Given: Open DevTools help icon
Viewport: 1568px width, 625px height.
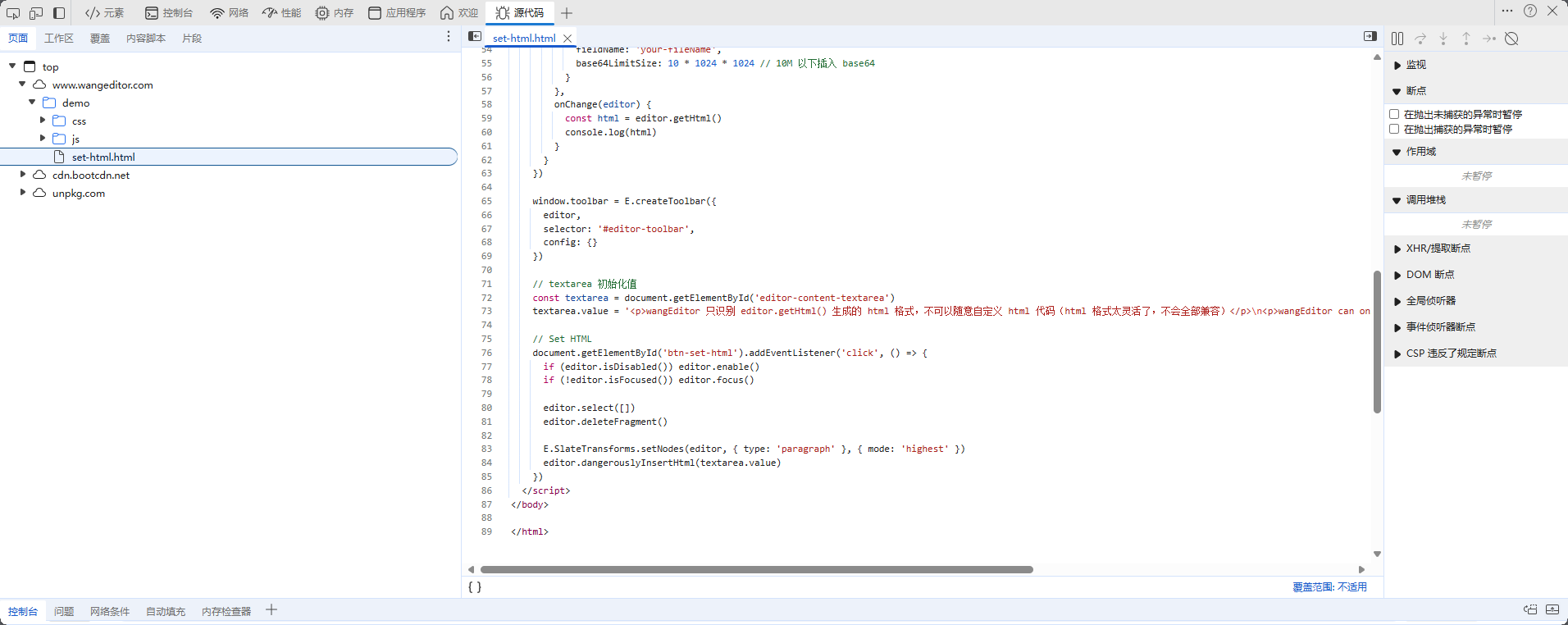Looking at the screenshot, I should (1530, 11).
